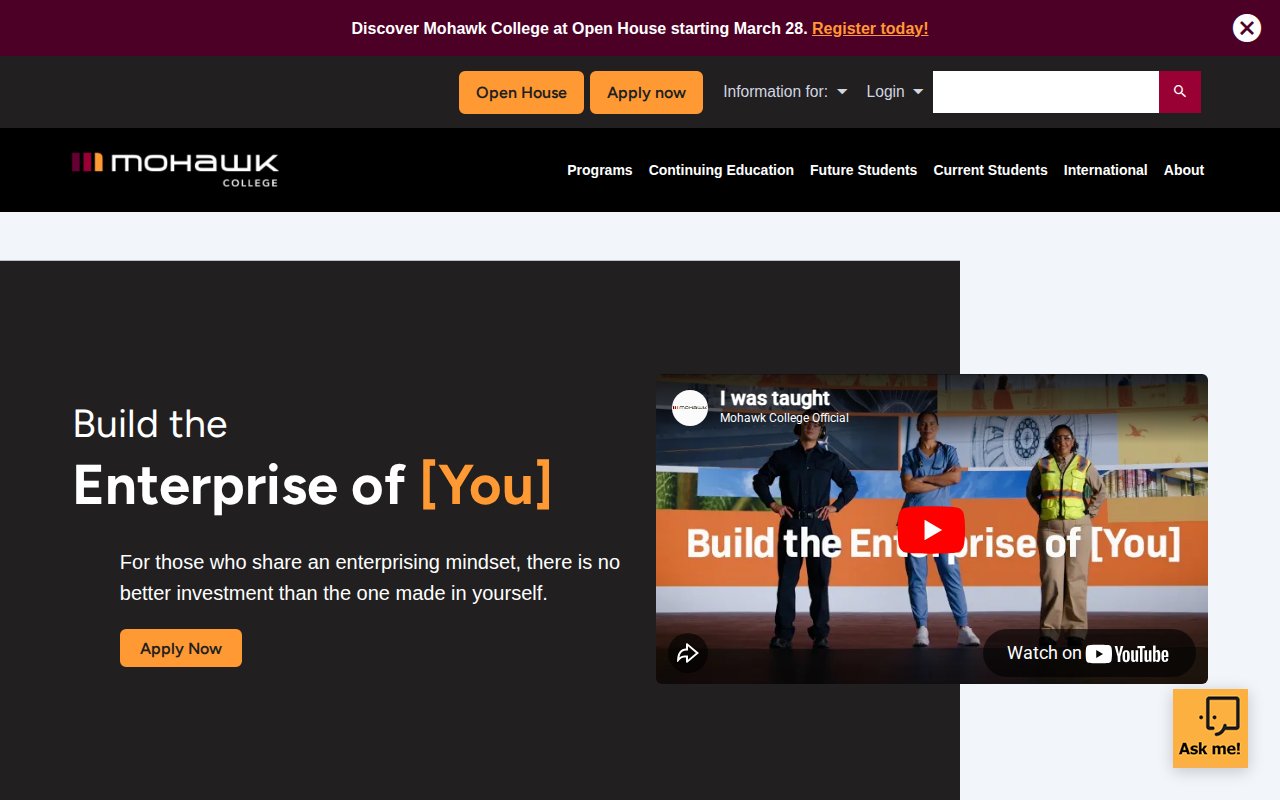Open the International menu item

pyautogui.click(x=1105, y=170)
